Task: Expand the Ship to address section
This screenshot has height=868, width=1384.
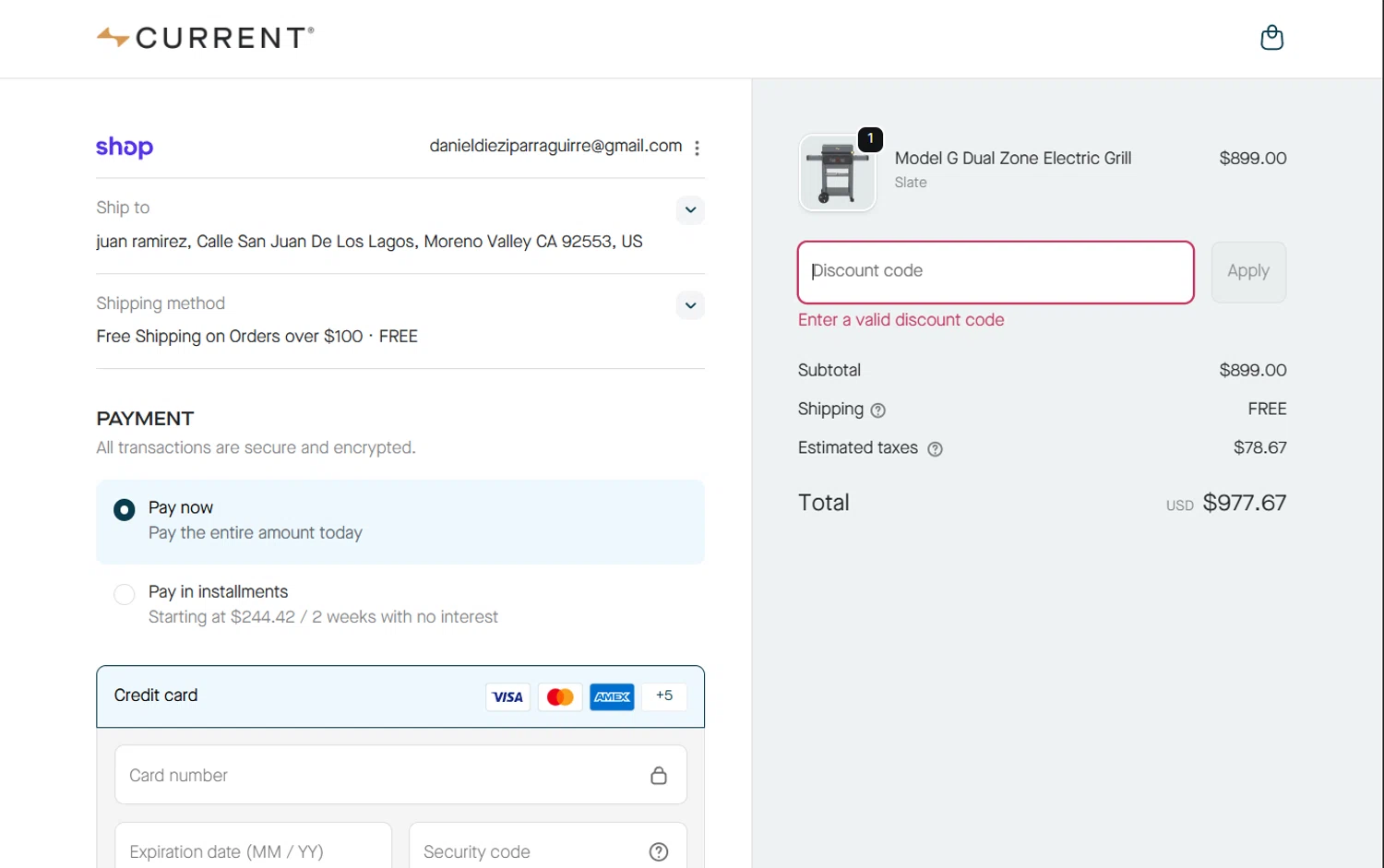Action: tap(690, 210)
